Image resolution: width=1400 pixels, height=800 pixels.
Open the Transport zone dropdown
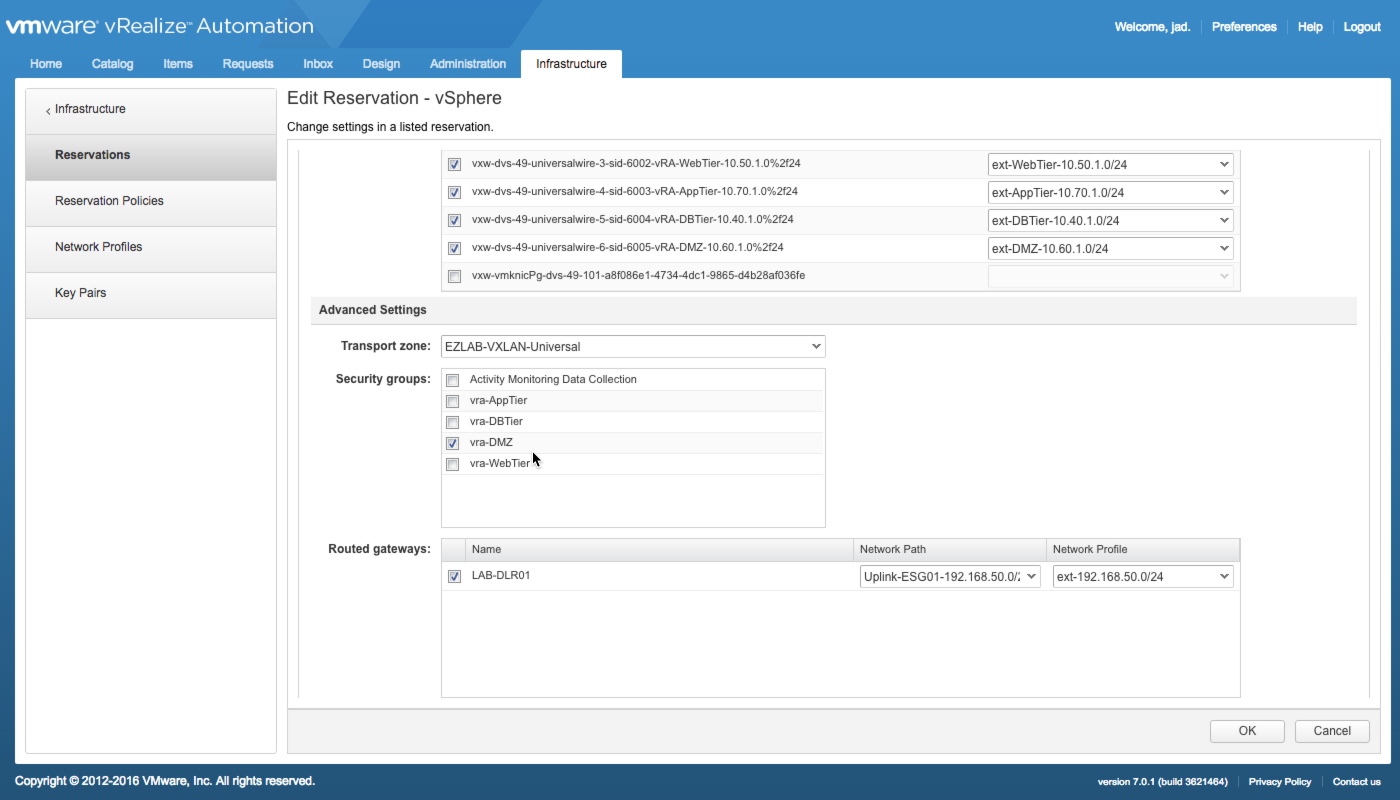(633, 346)
